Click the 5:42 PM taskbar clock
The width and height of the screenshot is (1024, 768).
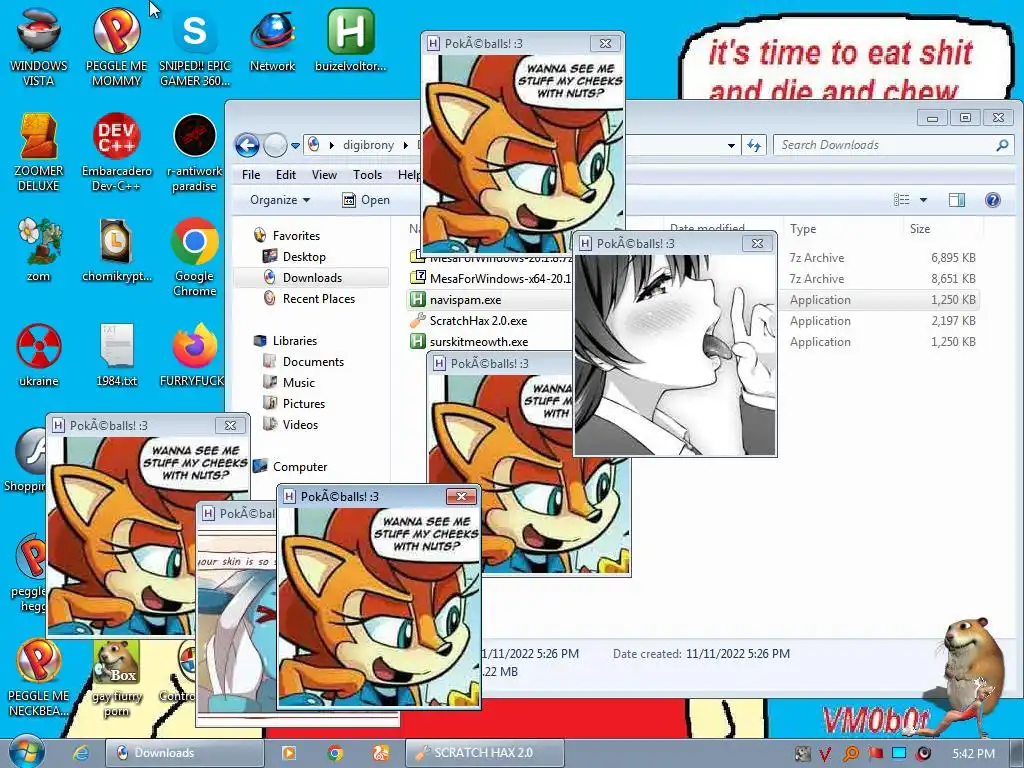tap(973, 754)
